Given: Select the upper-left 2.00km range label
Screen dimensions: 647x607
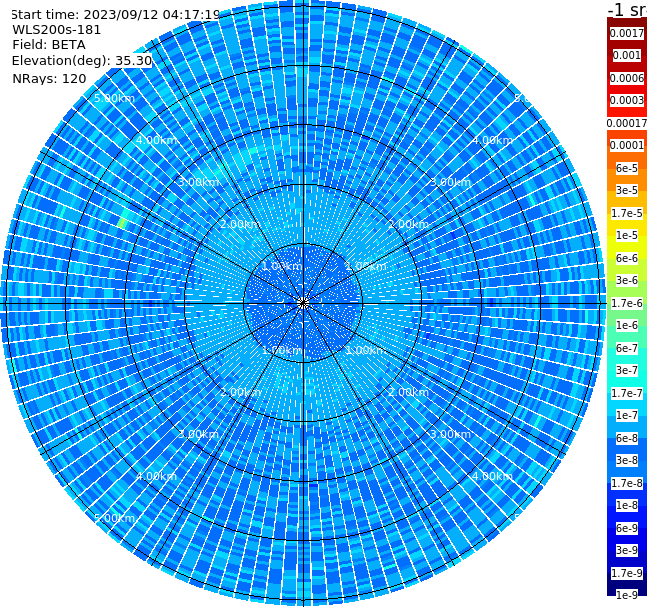Looking at the screenshot, I should pyautogui.click(x=240, y=224).
